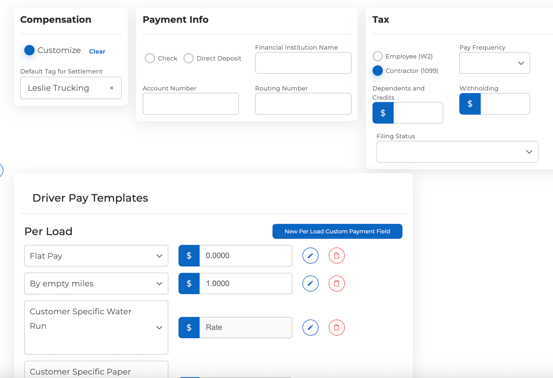Screen dimensions: 553x378
Task: Click the dollar icon in Dependents and Credits
Action: pyautogui.click(x=383, y=113)
